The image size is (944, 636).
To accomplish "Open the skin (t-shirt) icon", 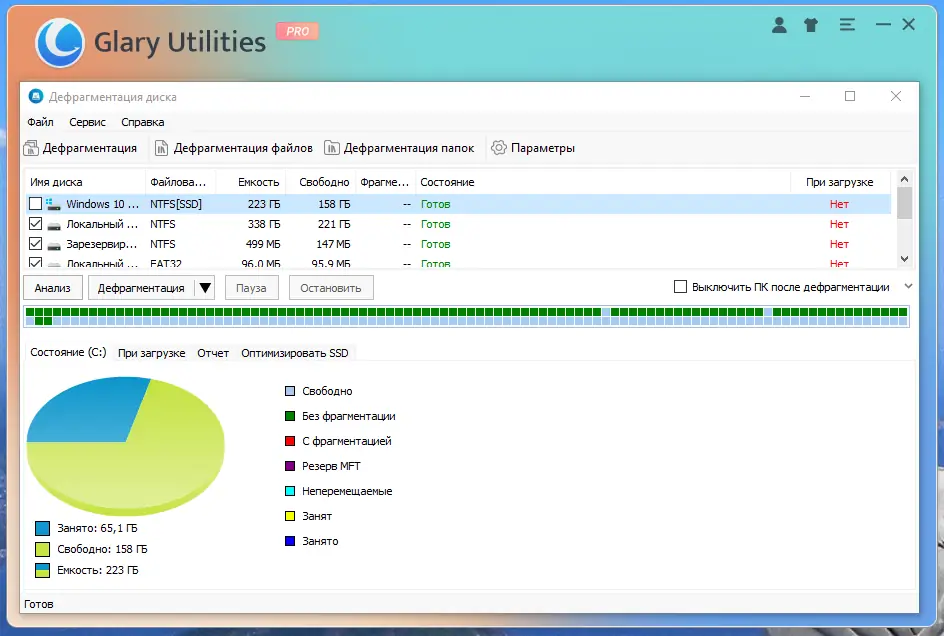I will [x=811, y=25].
